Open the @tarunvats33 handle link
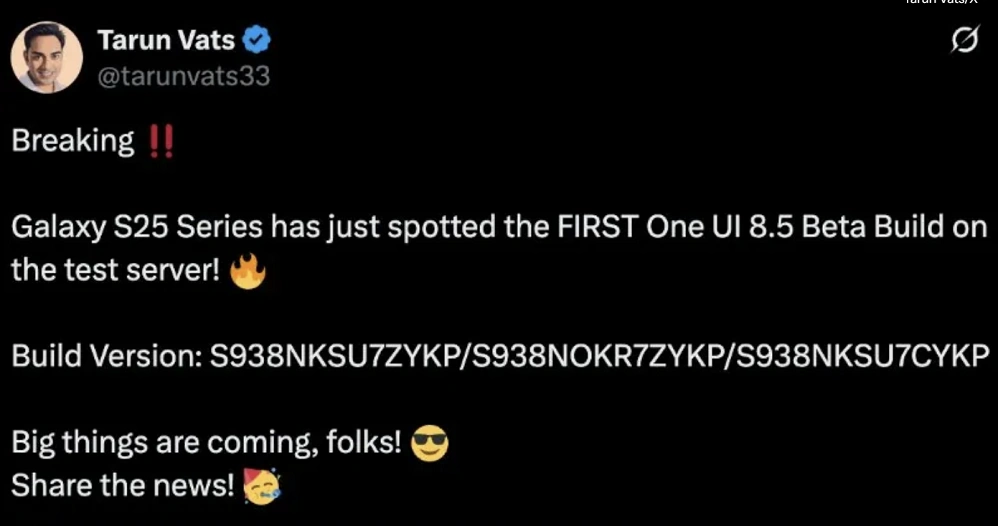The width and height of the screenshot is (998, 526). [184, 76]
